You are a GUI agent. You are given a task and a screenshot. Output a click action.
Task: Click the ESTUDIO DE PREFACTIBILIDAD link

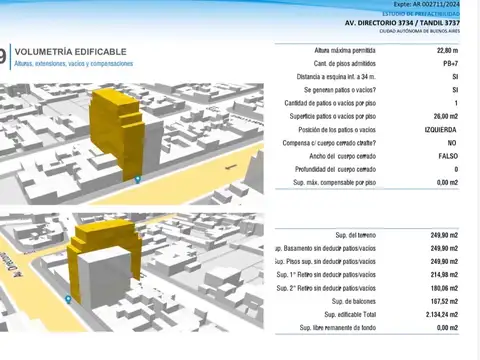point(421,14)
